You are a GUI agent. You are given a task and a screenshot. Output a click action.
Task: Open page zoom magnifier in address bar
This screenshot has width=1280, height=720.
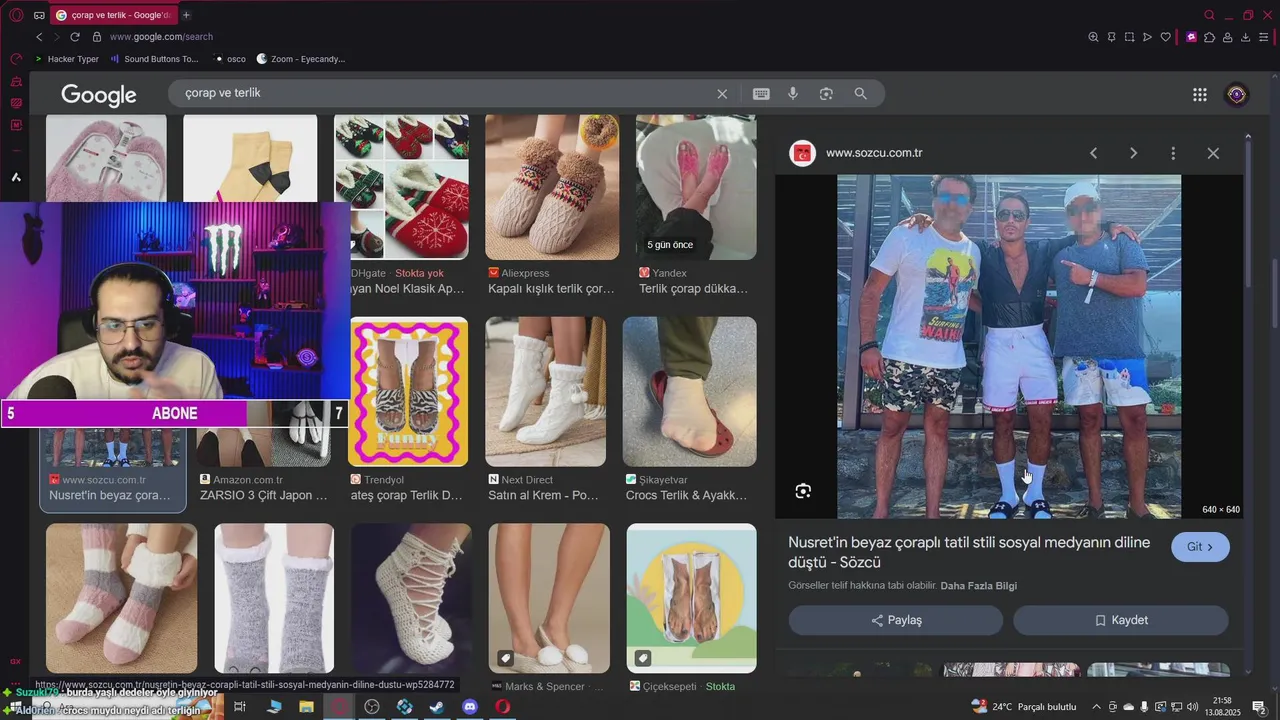click(x=1093, y=37)
